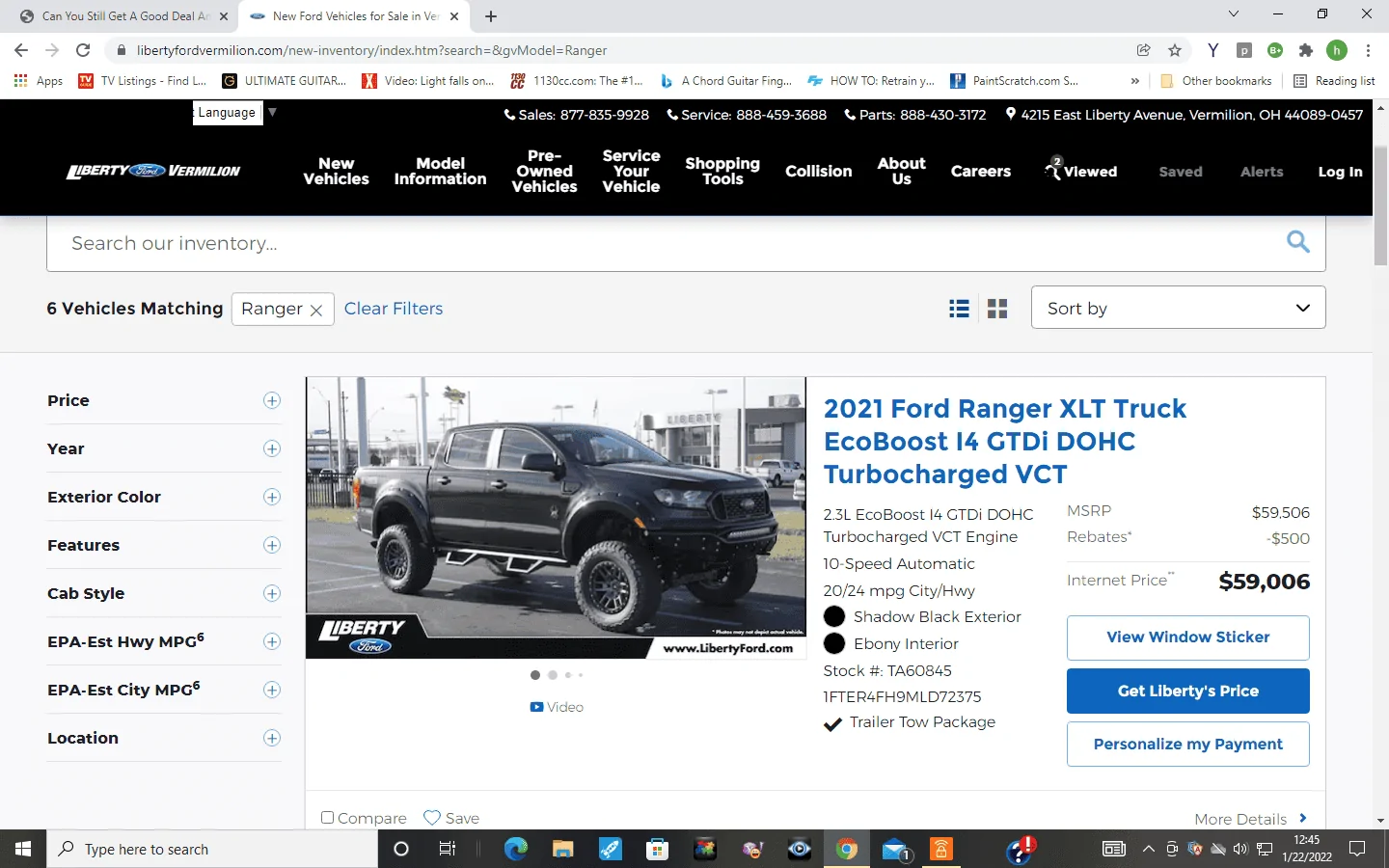Click the share page icon in address bar
Viewport: 1389px width, 868px height.
click(1143, 50)
